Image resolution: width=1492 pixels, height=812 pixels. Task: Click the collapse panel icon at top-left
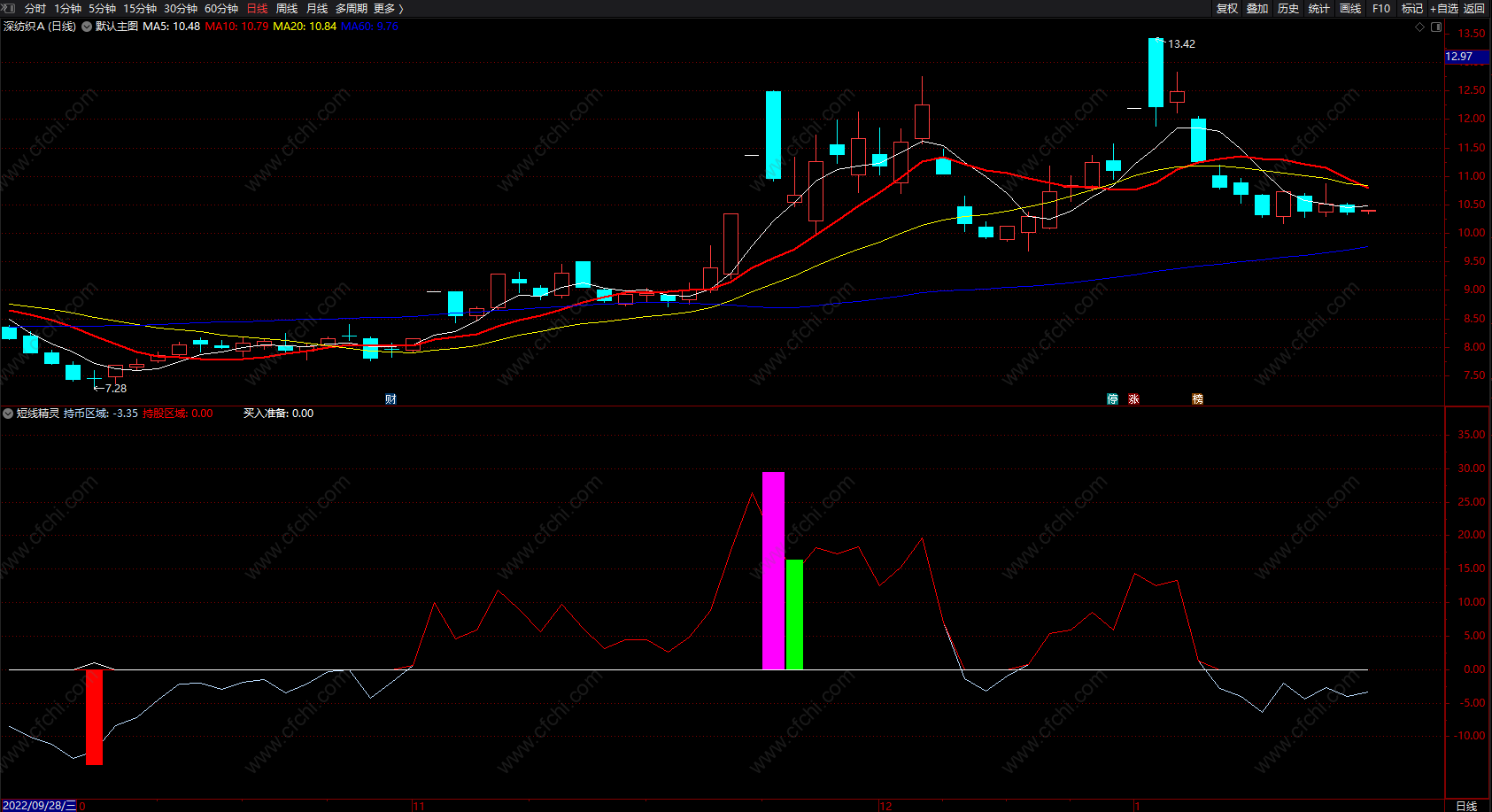[9, 8]
